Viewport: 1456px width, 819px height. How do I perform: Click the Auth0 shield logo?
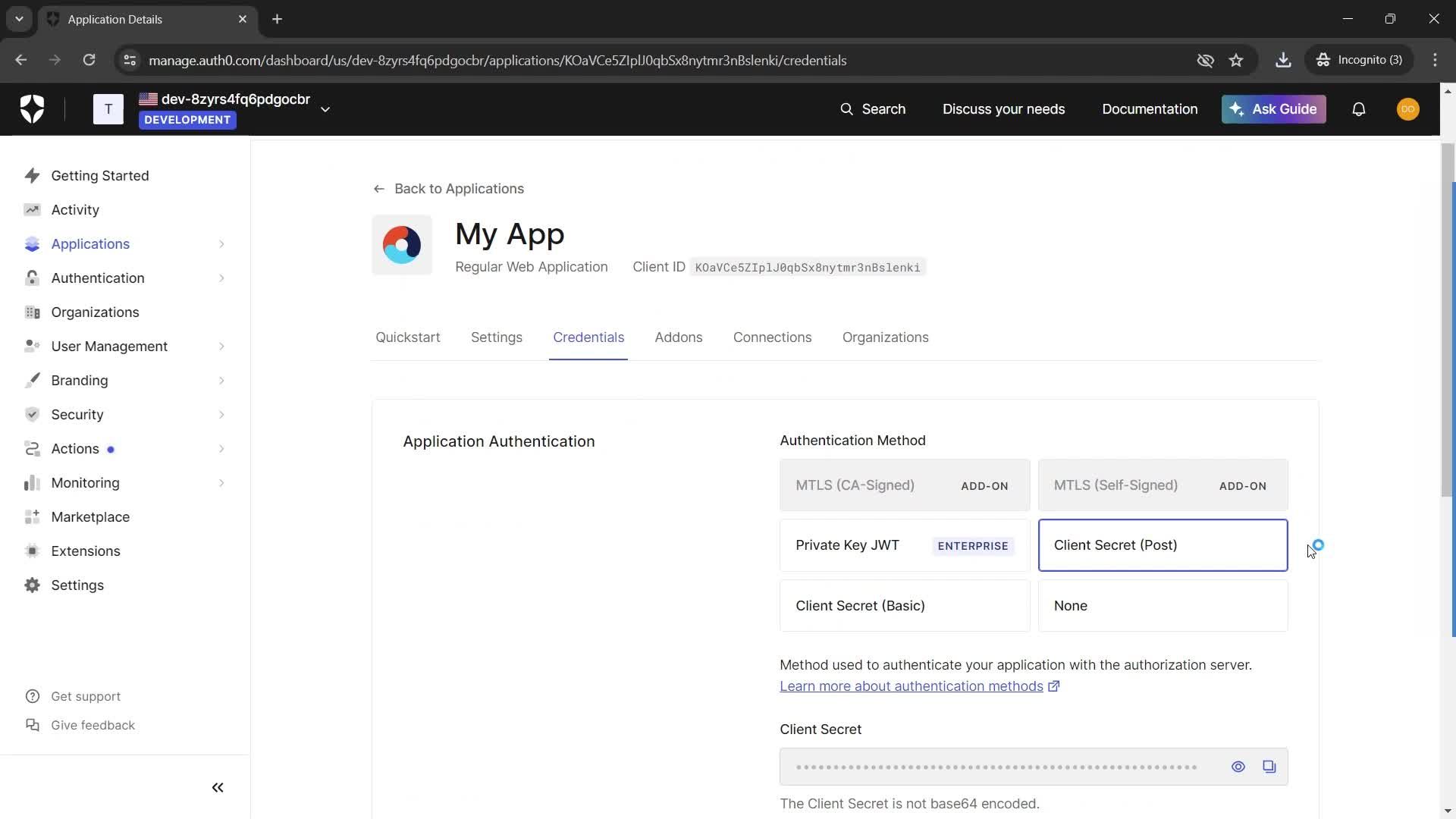[x=32, y=109]
